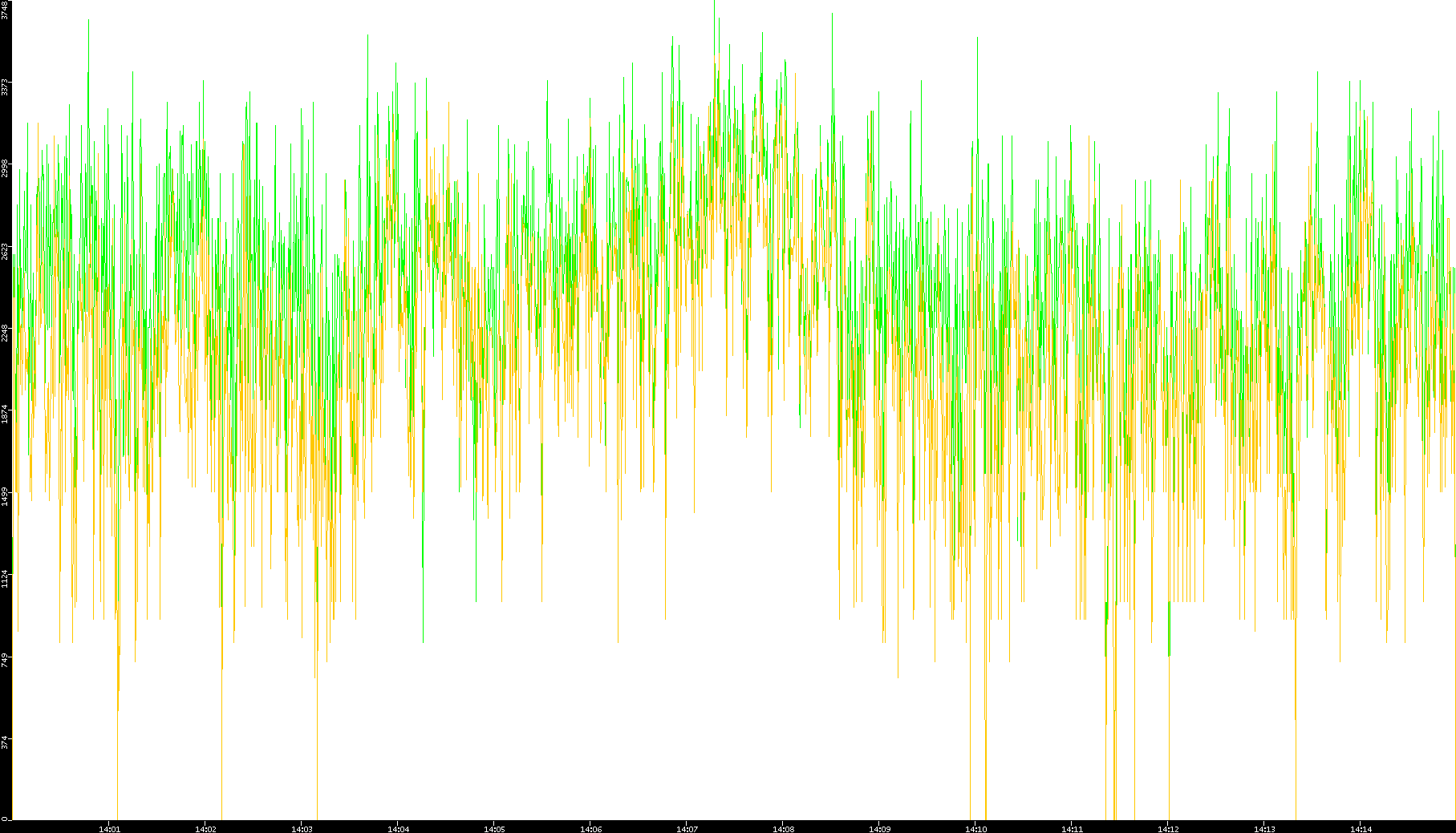Select the 14:05 time label

coord(494,829)
